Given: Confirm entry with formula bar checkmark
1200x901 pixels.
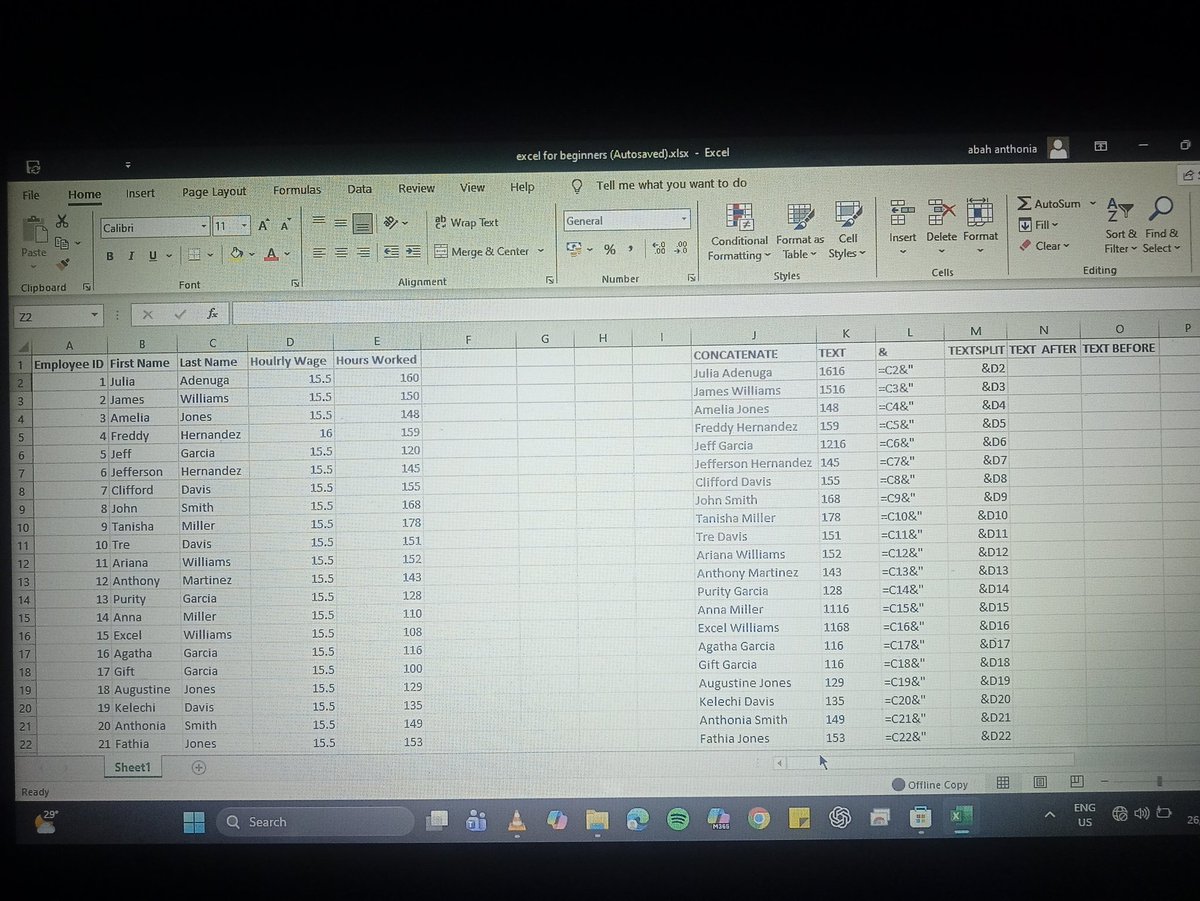Looking at the screenshot, I should [180, 314].
